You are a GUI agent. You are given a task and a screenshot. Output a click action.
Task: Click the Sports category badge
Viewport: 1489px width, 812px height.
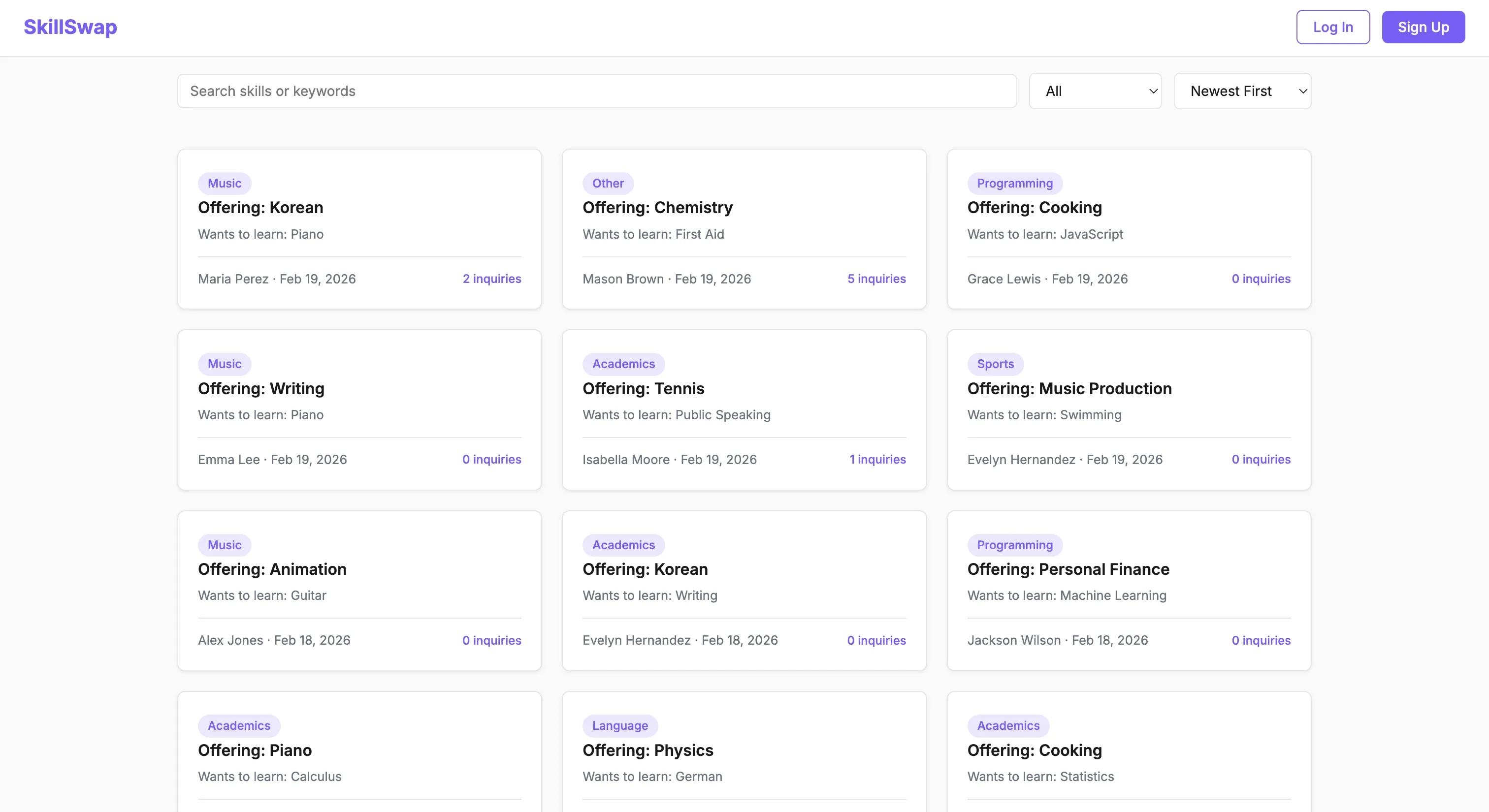coord(995,364)
